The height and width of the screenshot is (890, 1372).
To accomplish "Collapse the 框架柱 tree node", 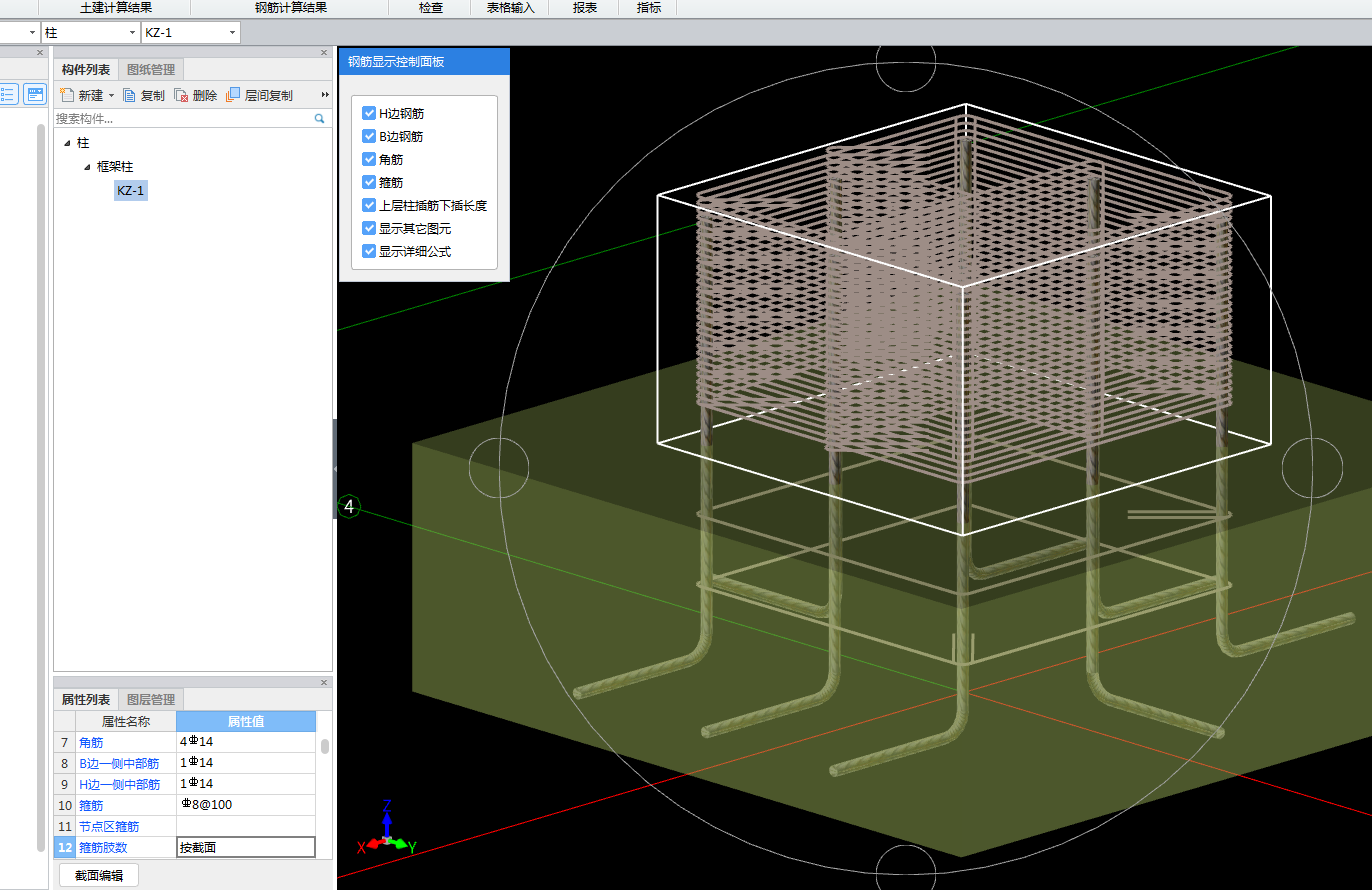I will (87, 167).
